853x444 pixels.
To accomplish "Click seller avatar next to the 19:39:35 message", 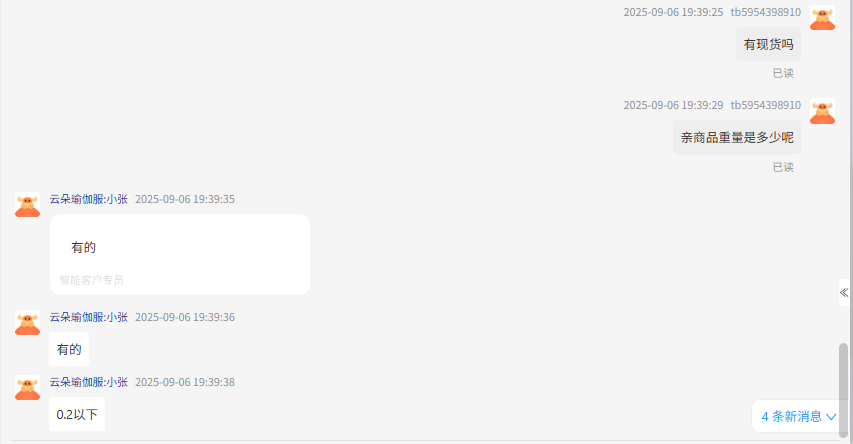I will pyautogui.click(x=27, y=205).
